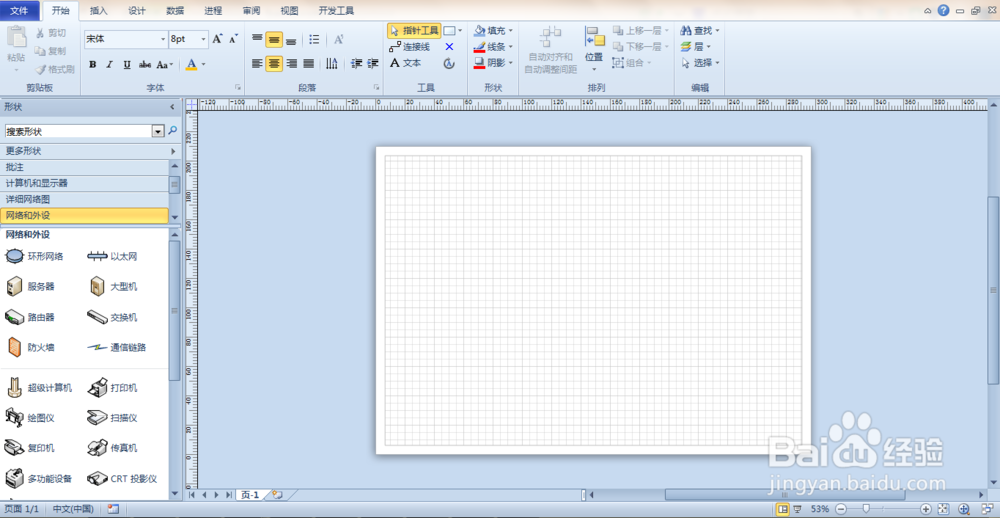Align text to top
The width and height of the screenshot is (1000, 518).
tap(257, 40)
